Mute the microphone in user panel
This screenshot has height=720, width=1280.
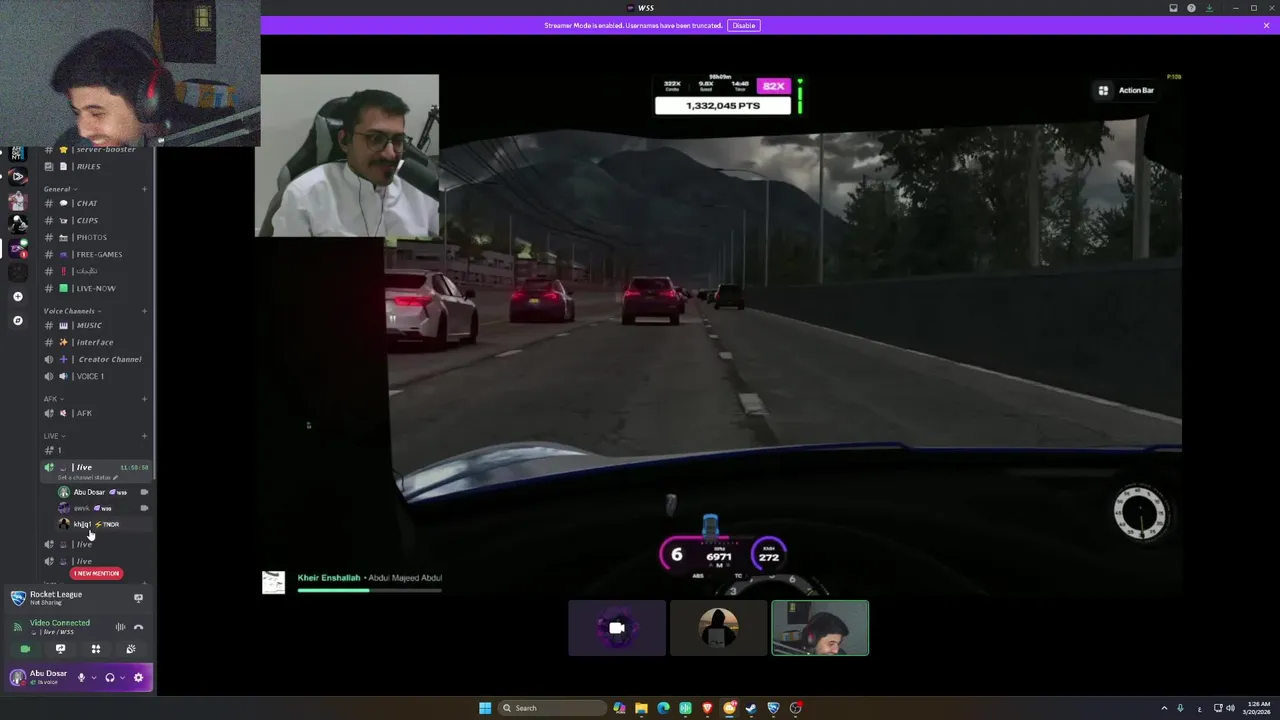[82, 677]
